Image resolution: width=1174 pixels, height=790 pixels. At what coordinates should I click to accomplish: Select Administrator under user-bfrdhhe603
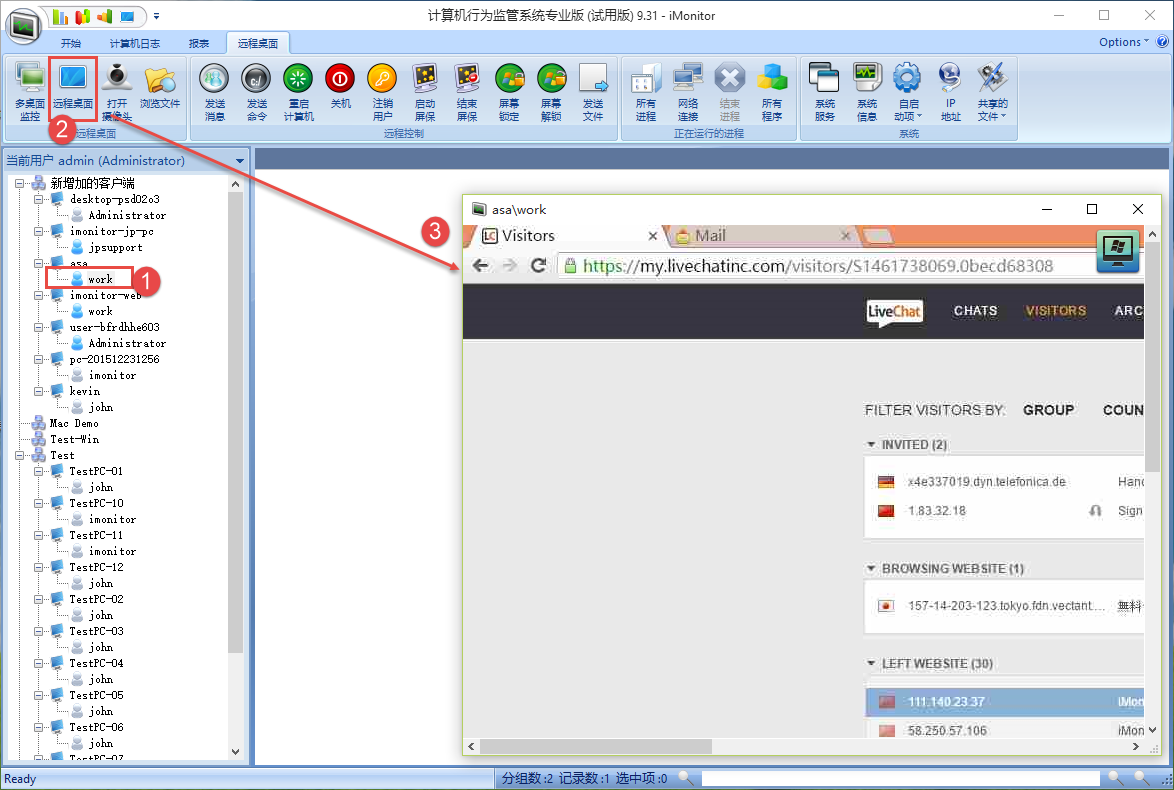(x=127, y=344)
